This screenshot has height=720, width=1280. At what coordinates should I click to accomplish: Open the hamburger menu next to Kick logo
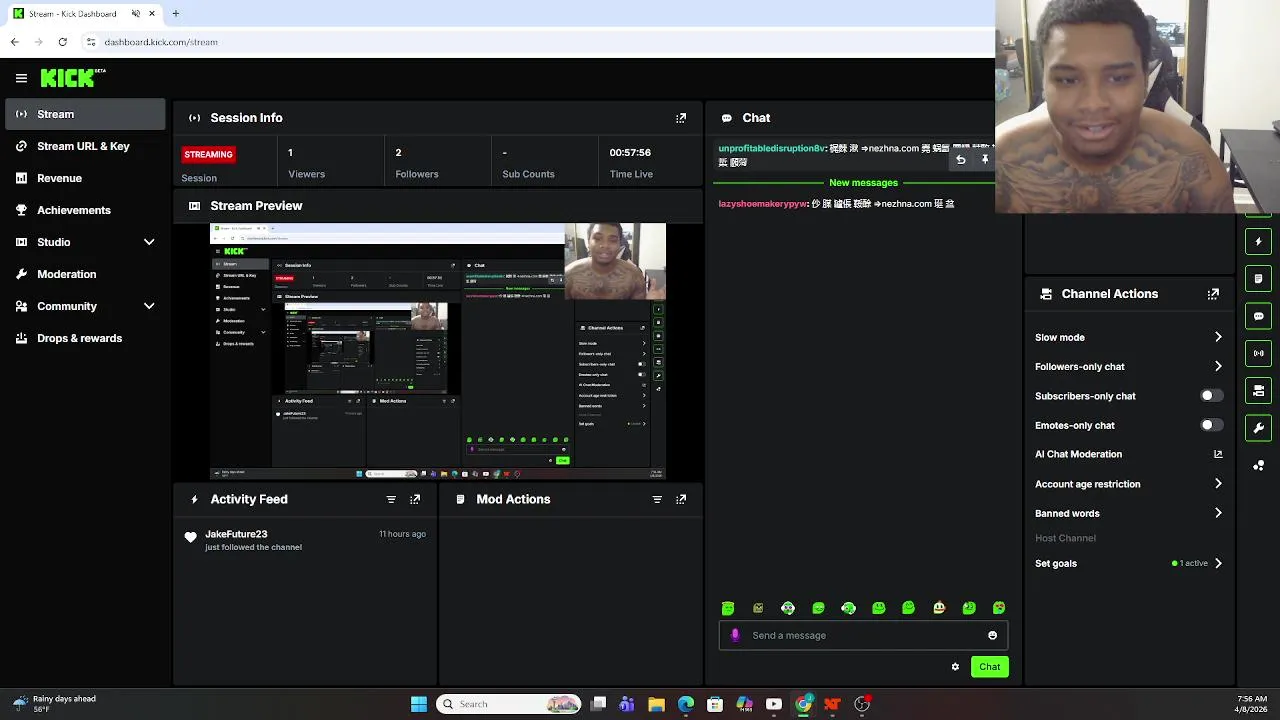click(x=21, y=78)
